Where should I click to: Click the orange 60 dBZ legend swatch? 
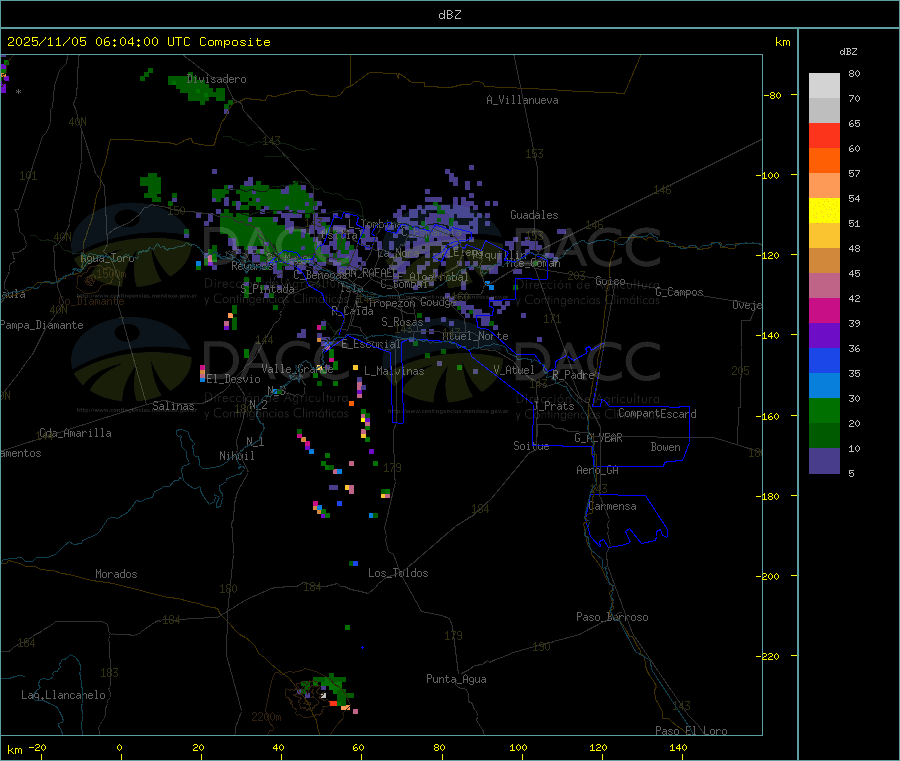[x=824, y=161]
